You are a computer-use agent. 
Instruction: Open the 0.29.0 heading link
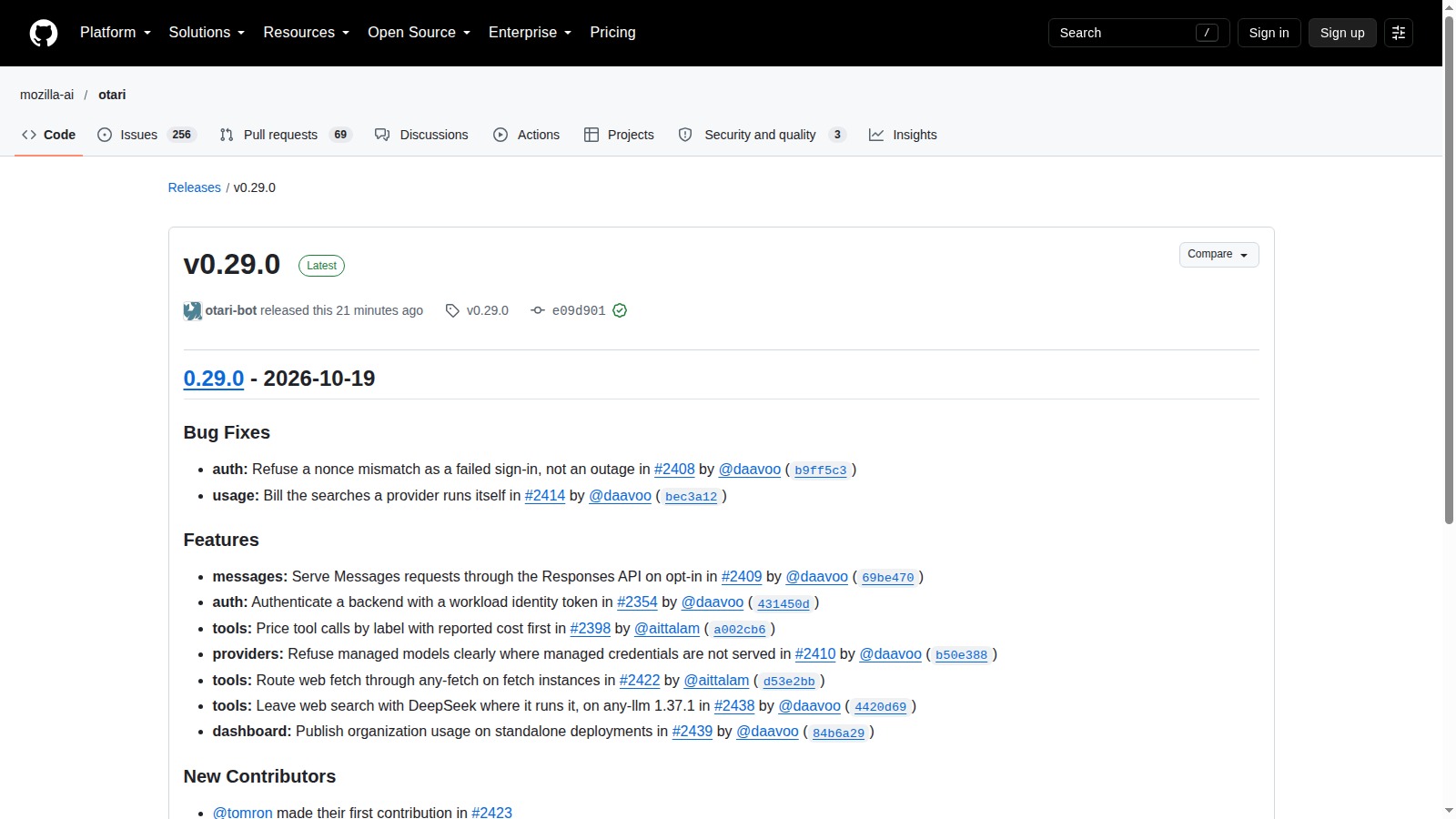(214, 379)
